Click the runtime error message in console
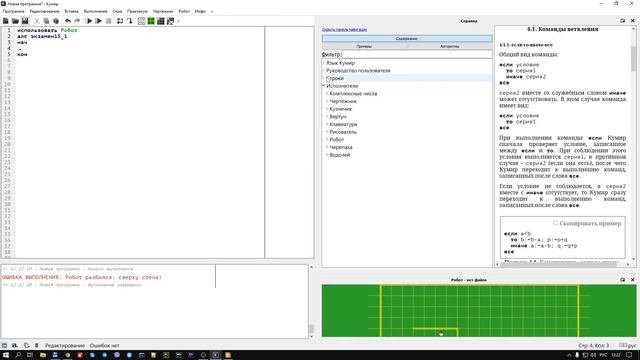 pos(82,278)
